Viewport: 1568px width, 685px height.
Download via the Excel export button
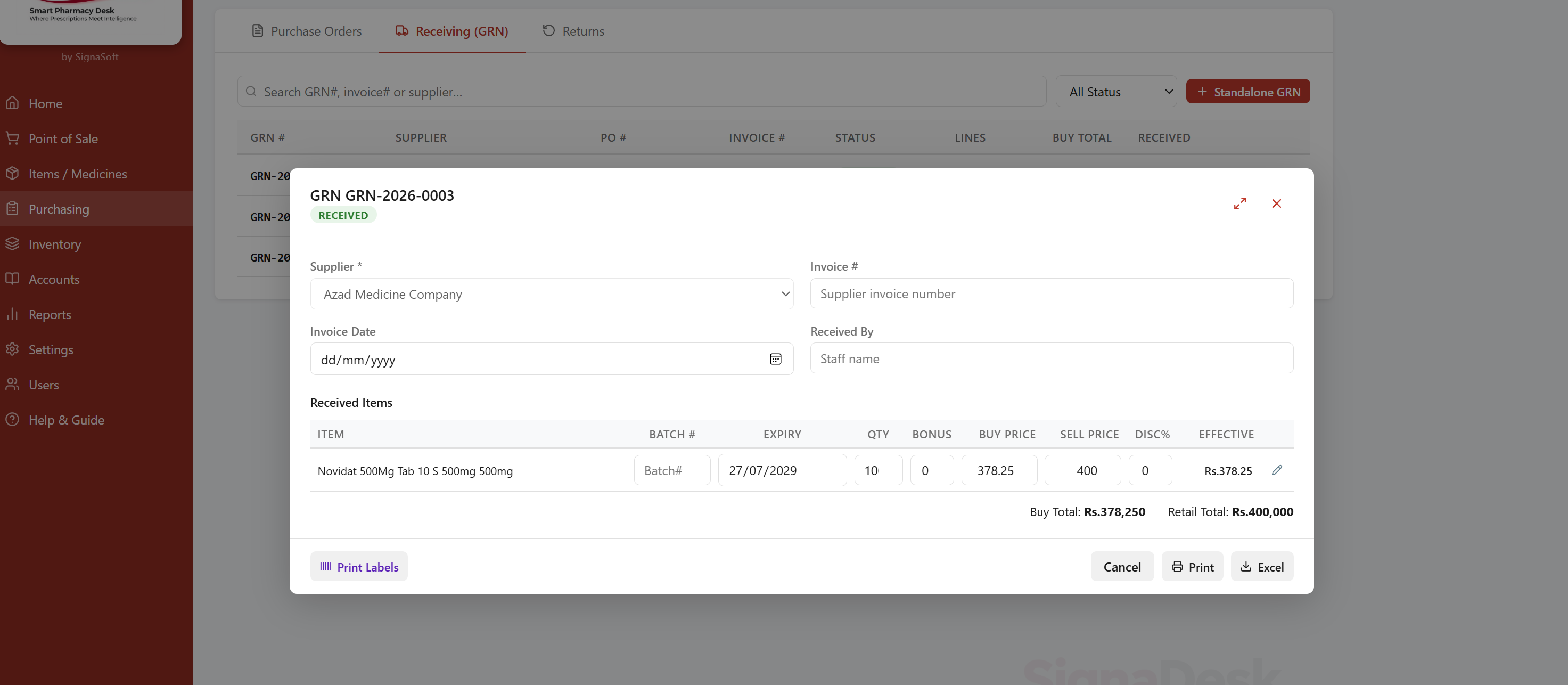pyautogui.click(x=1262, y=567)
